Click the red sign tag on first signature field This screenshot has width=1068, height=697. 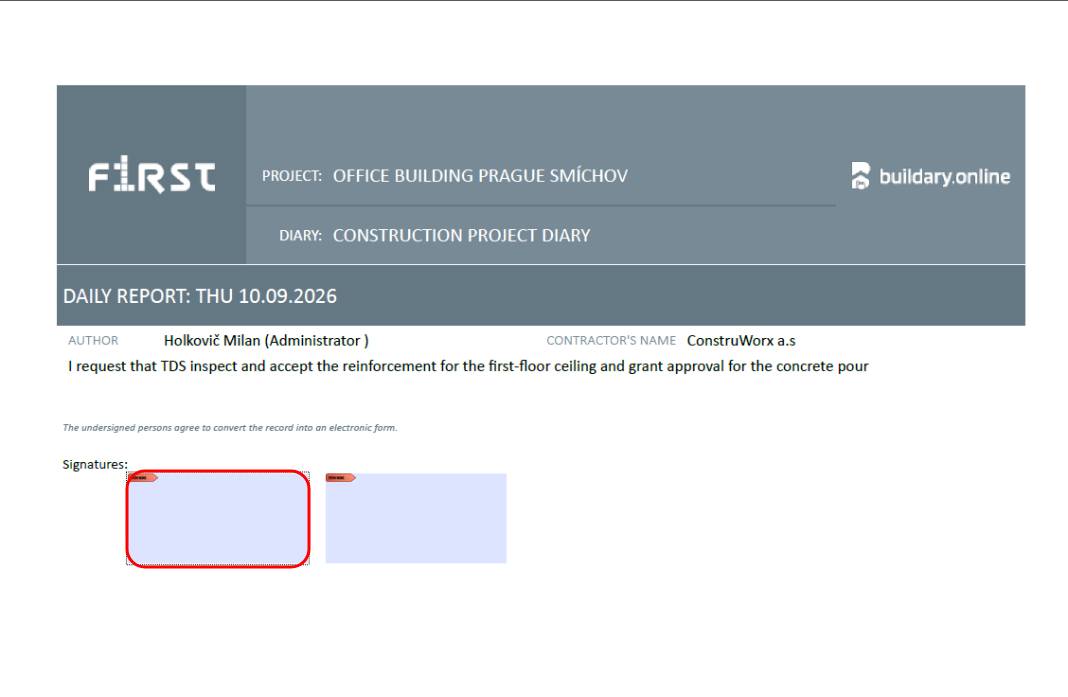pos(143,478)
